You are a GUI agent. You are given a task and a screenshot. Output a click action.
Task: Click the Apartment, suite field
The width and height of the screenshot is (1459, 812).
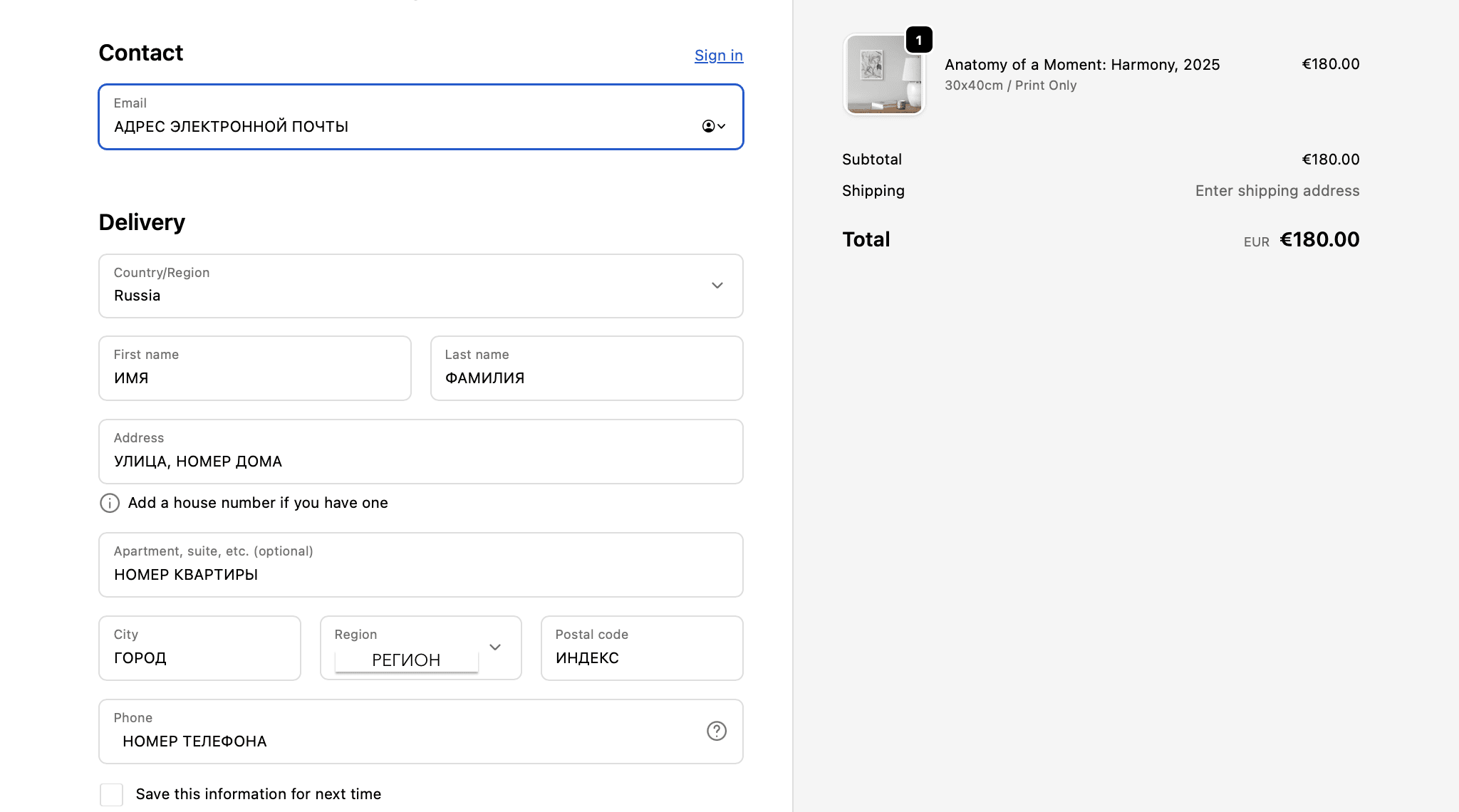420,565
